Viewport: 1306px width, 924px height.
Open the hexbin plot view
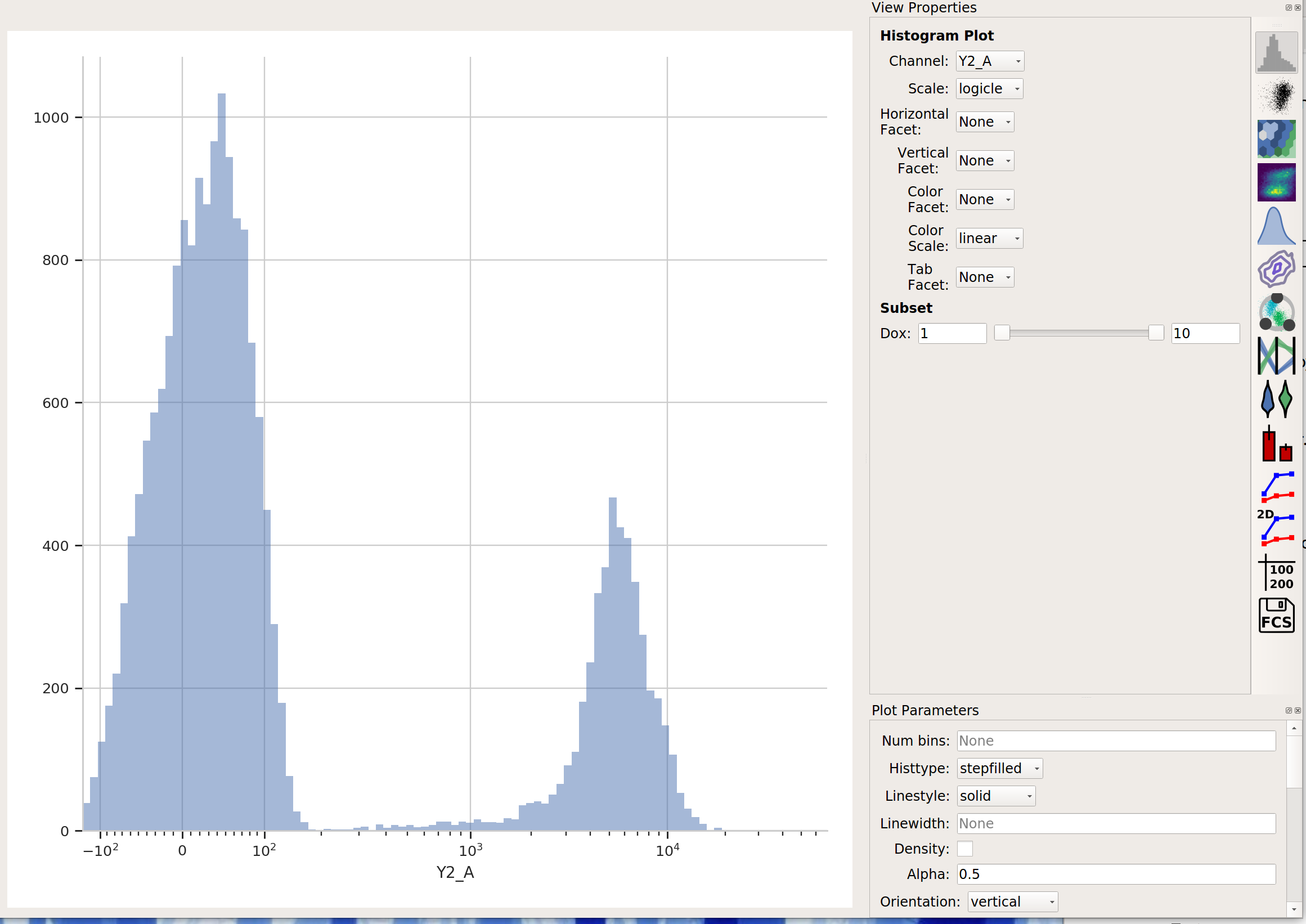pyautogui.click(x=1276, y=139)
